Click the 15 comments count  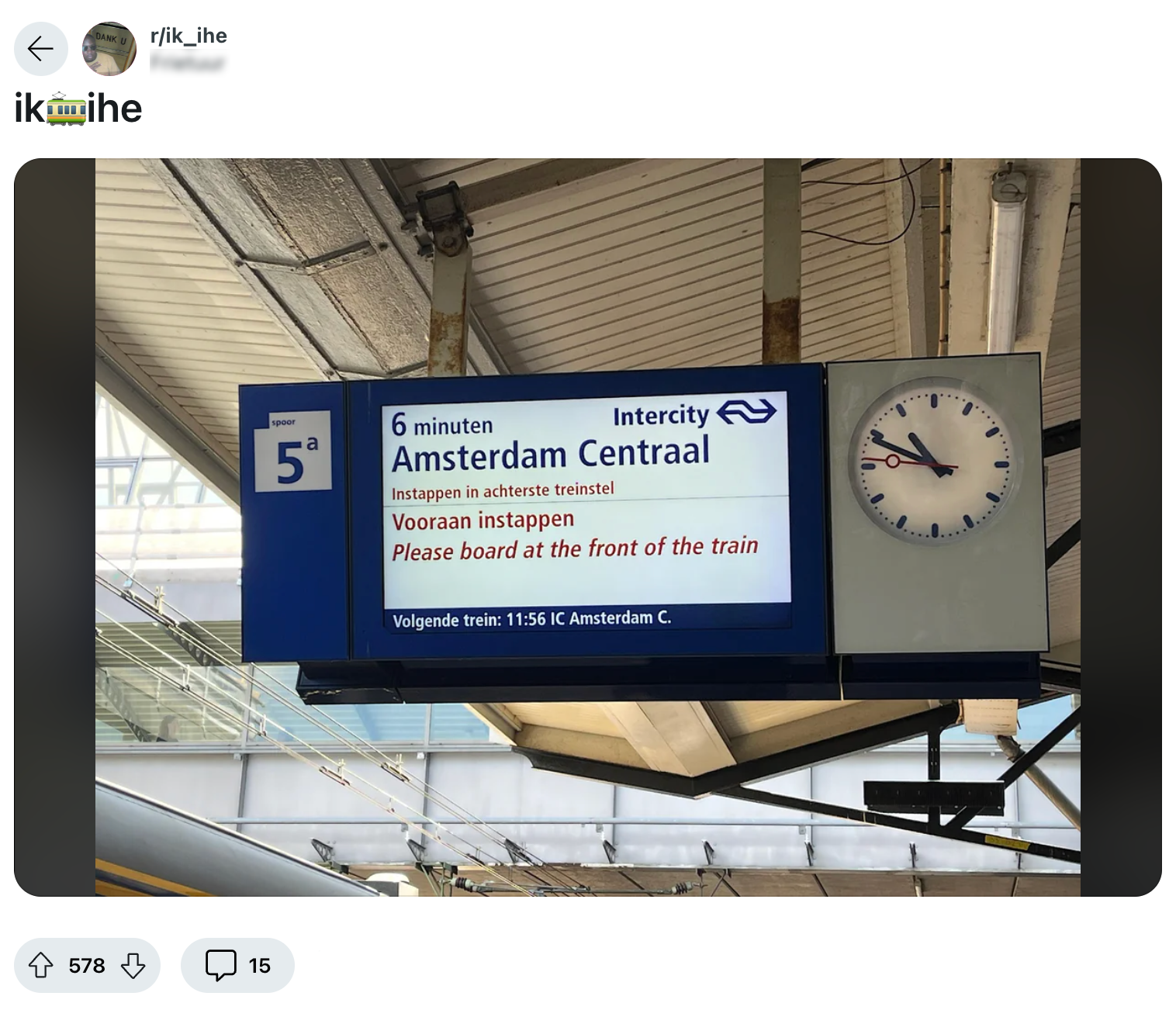259,965
